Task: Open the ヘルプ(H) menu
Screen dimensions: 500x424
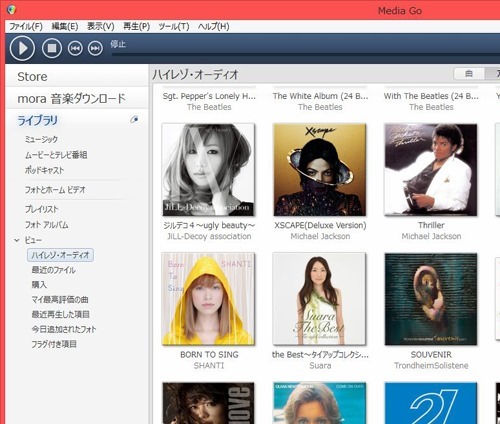Action: pyautogui.click(x=213, y=26)
